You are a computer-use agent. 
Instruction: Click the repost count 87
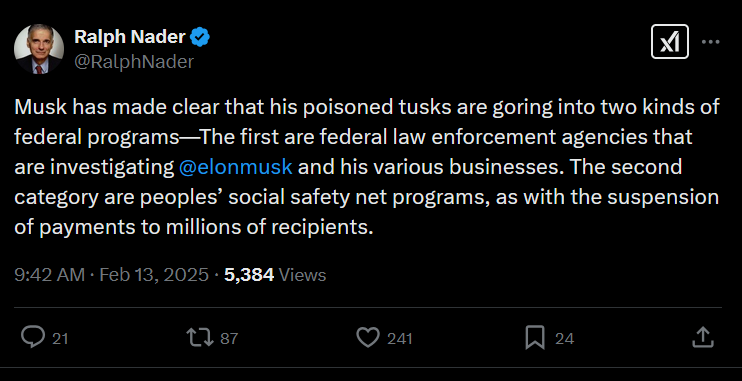(x=229, y=339)
